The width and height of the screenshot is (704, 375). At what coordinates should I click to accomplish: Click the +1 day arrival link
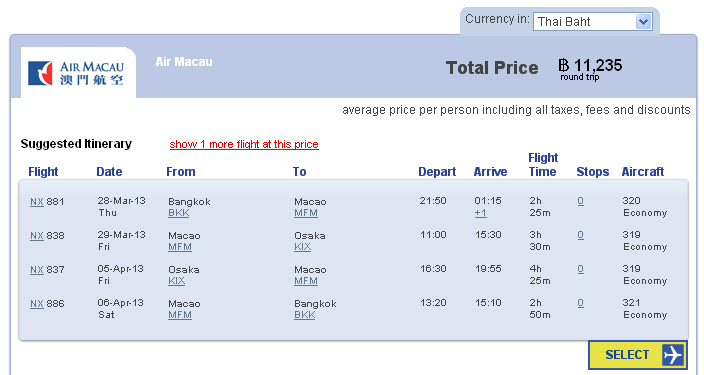(x=480, y=213)
